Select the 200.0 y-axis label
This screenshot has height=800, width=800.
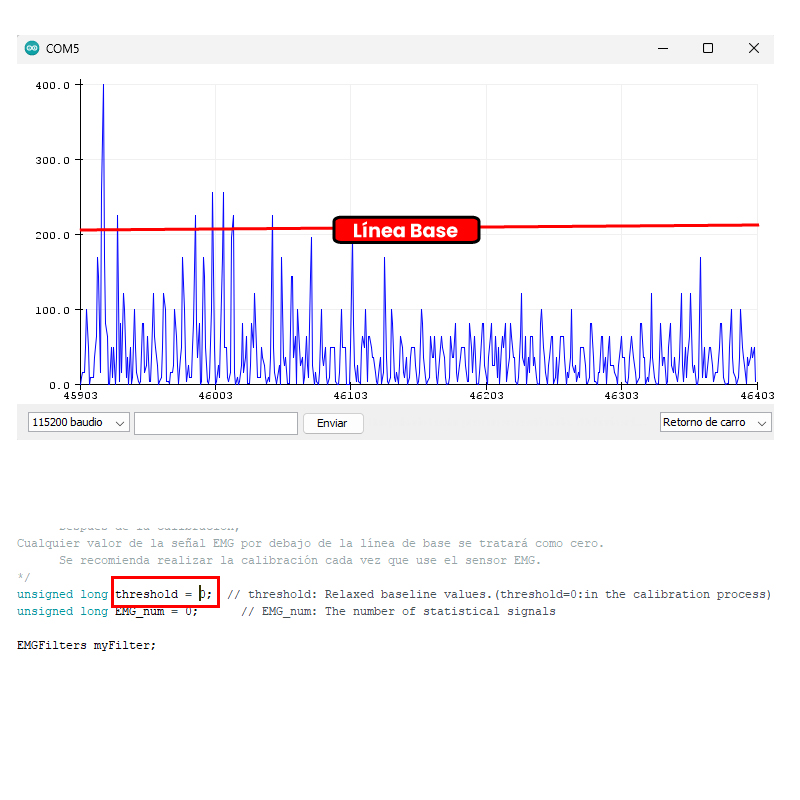(52, 235)
